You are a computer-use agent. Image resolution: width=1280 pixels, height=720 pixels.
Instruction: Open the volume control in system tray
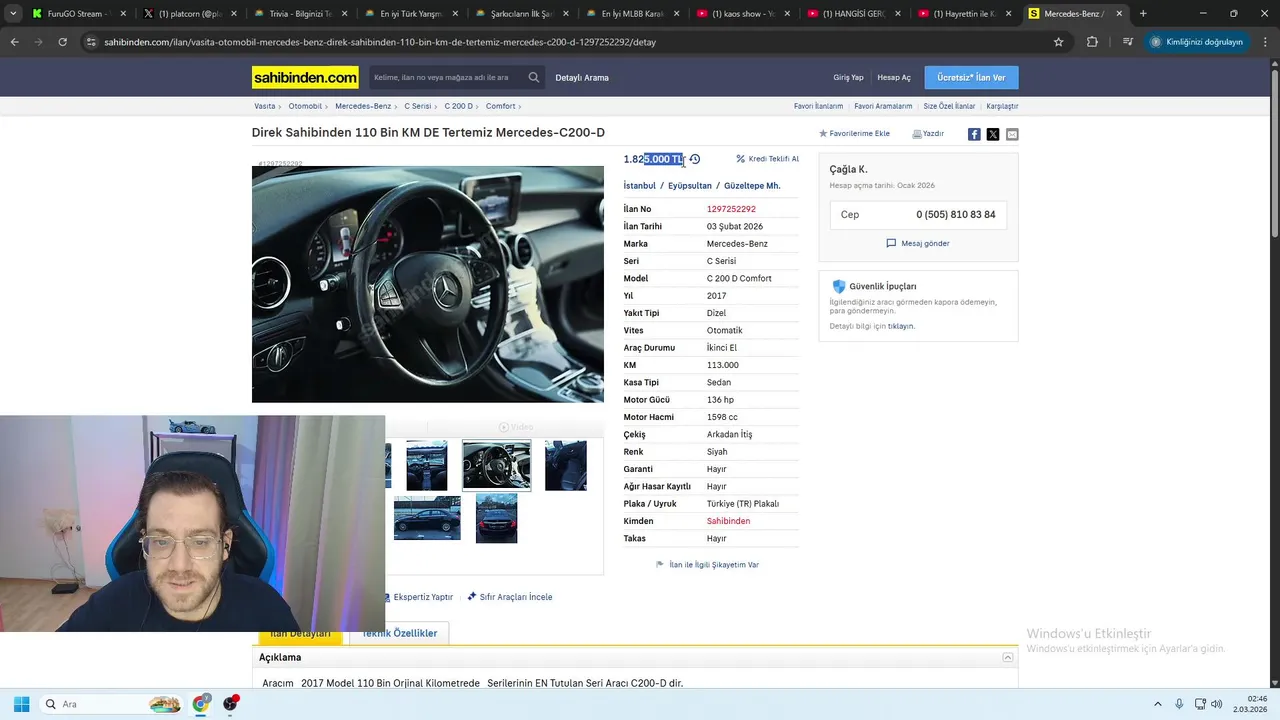click(1216, 704)
